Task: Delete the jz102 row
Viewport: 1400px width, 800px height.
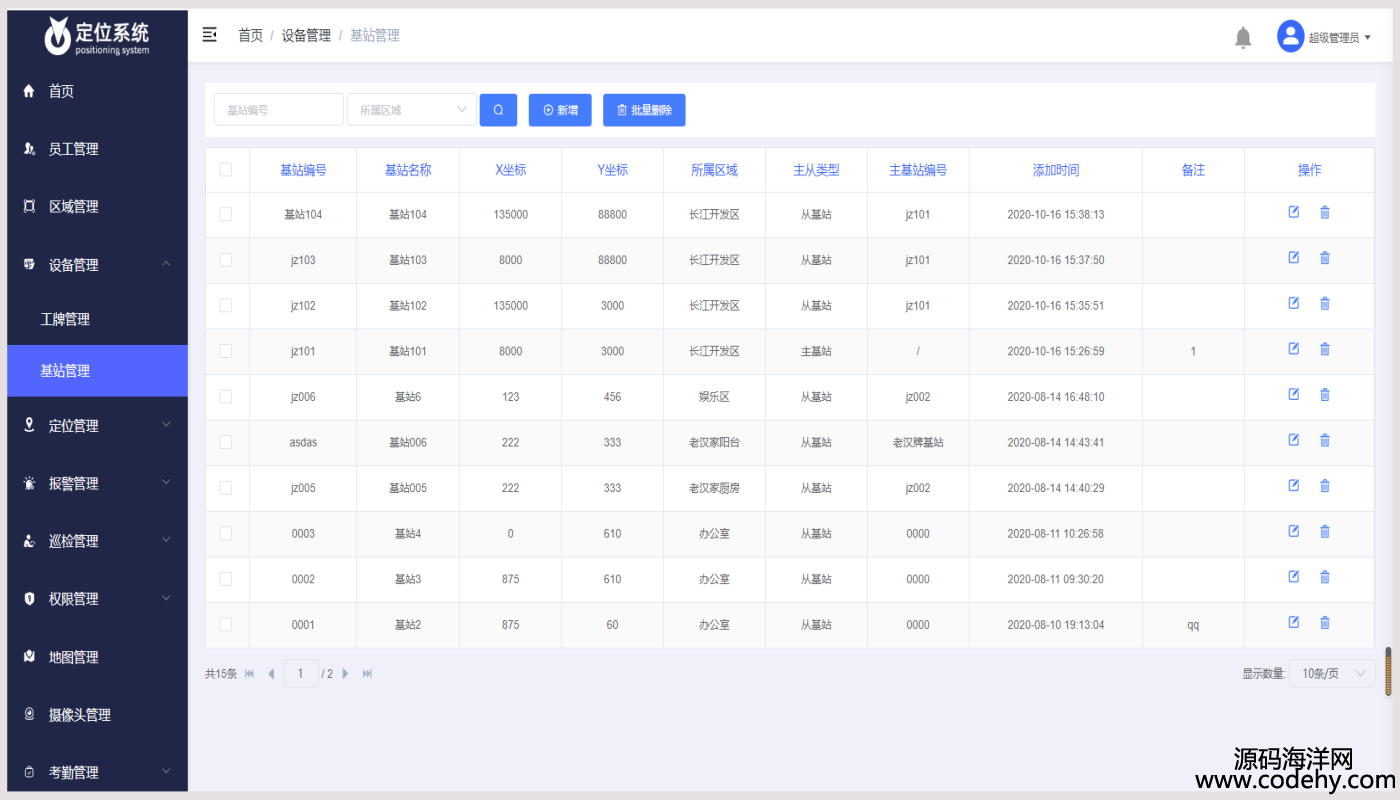Action: click(1325, 303)
